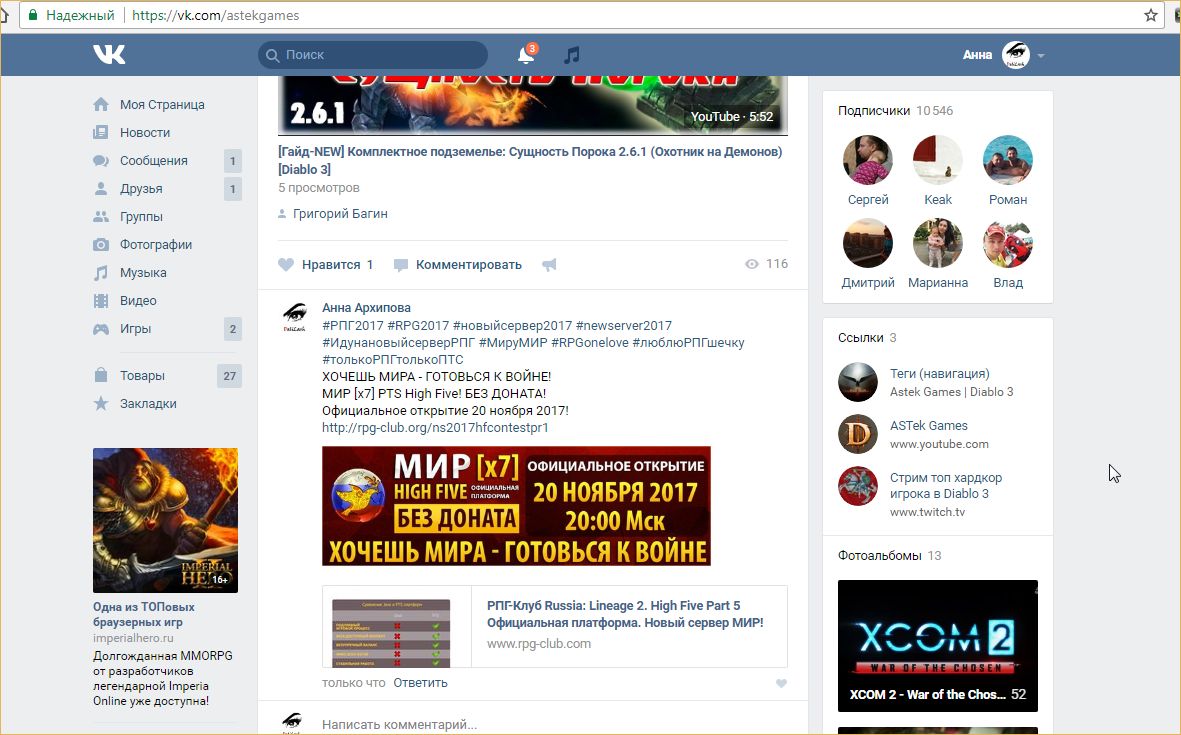This screenshot has width=1181, height=735.
Task: Click the Товары counter badge 27
Action: [230, 376]
